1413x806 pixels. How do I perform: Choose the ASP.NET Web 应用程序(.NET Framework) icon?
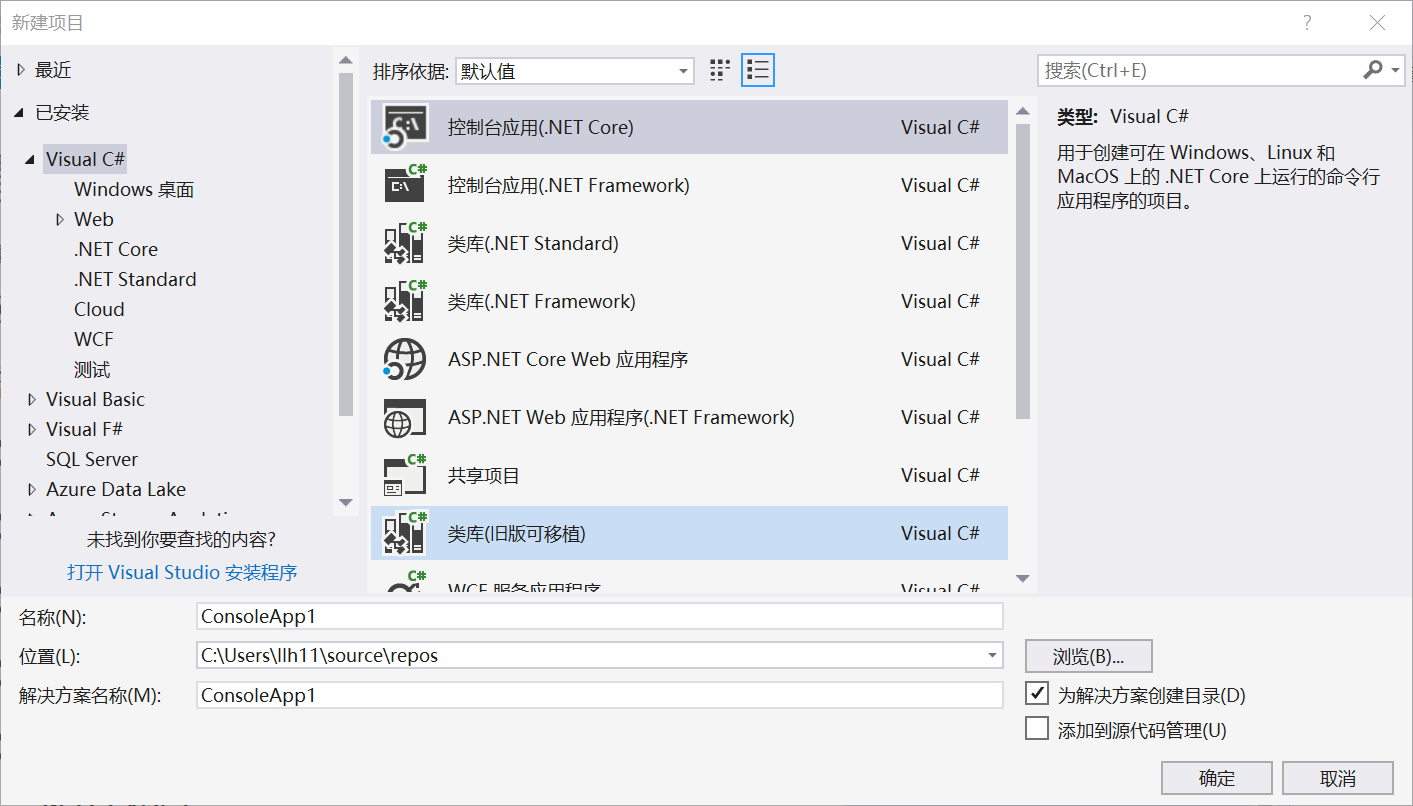click(x=406, y=417)
